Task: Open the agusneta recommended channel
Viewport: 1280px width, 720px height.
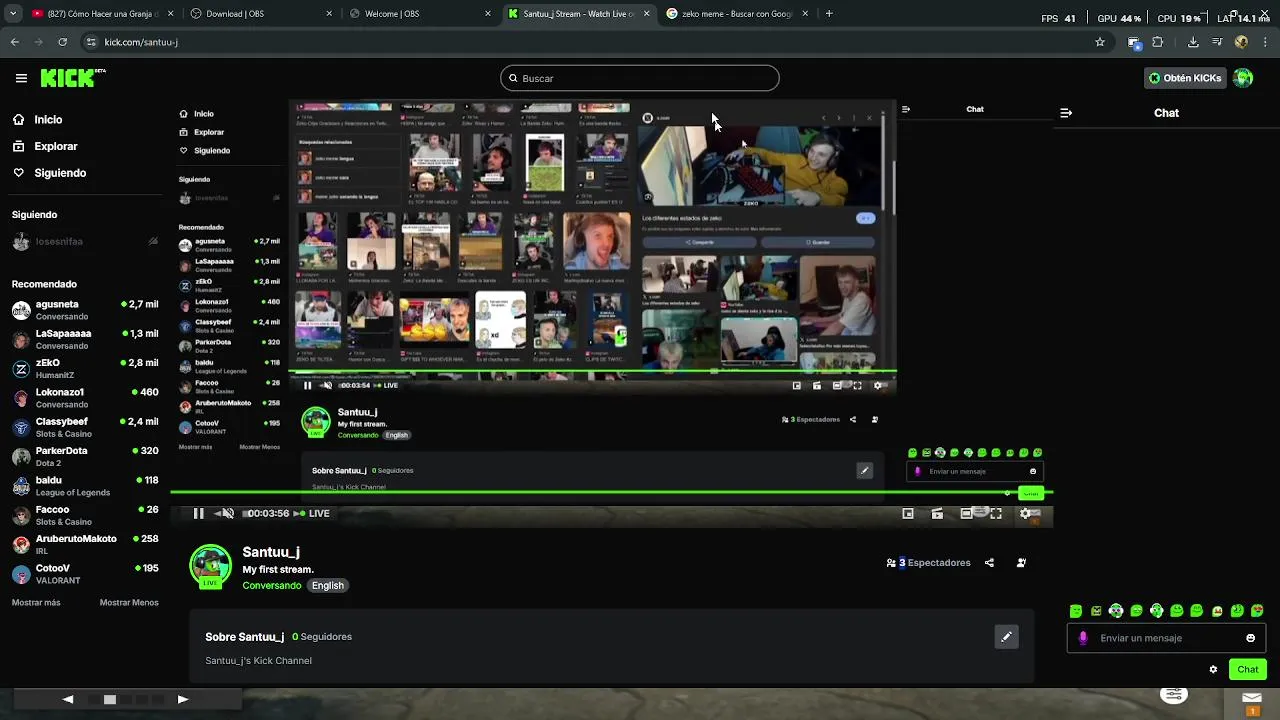Action: [85, 310]
